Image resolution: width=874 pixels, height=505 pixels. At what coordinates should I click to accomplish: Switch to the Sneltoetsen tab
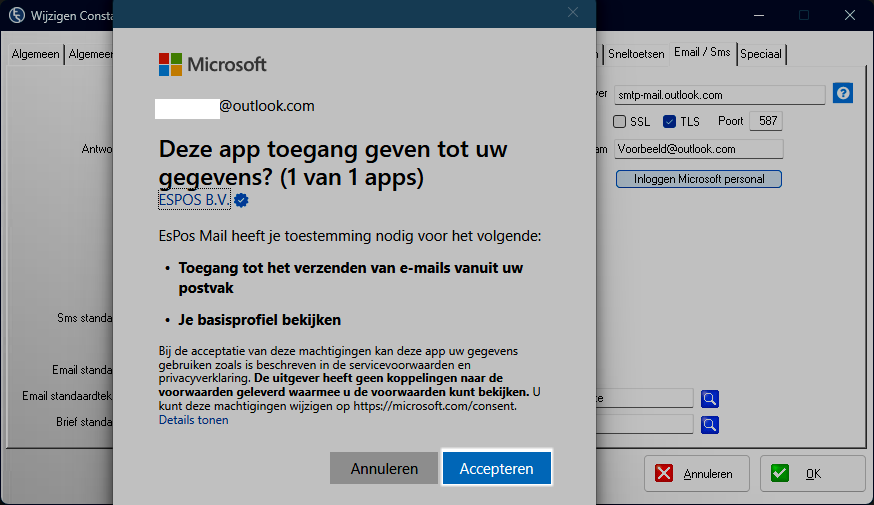coord(636,54)
